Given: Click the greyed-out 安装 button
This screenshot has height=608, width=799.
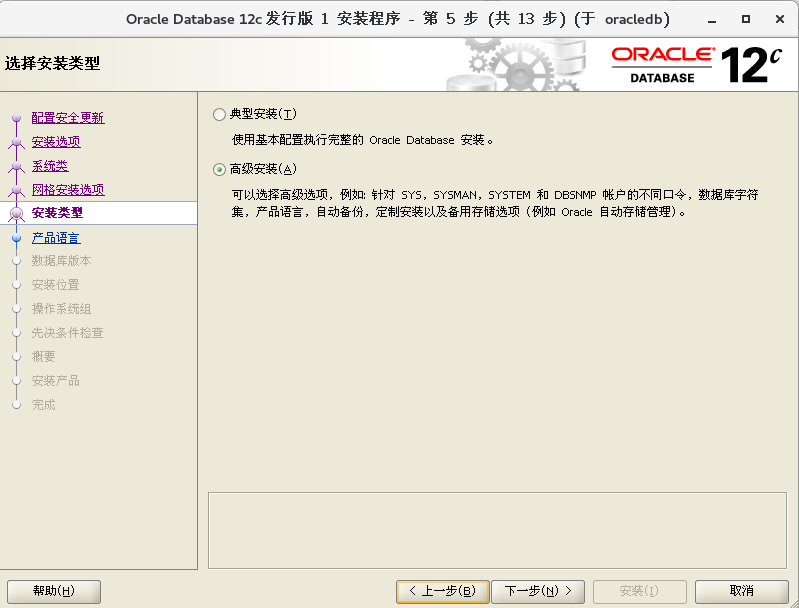Looking at the screenshot, I should click(640, 591).
